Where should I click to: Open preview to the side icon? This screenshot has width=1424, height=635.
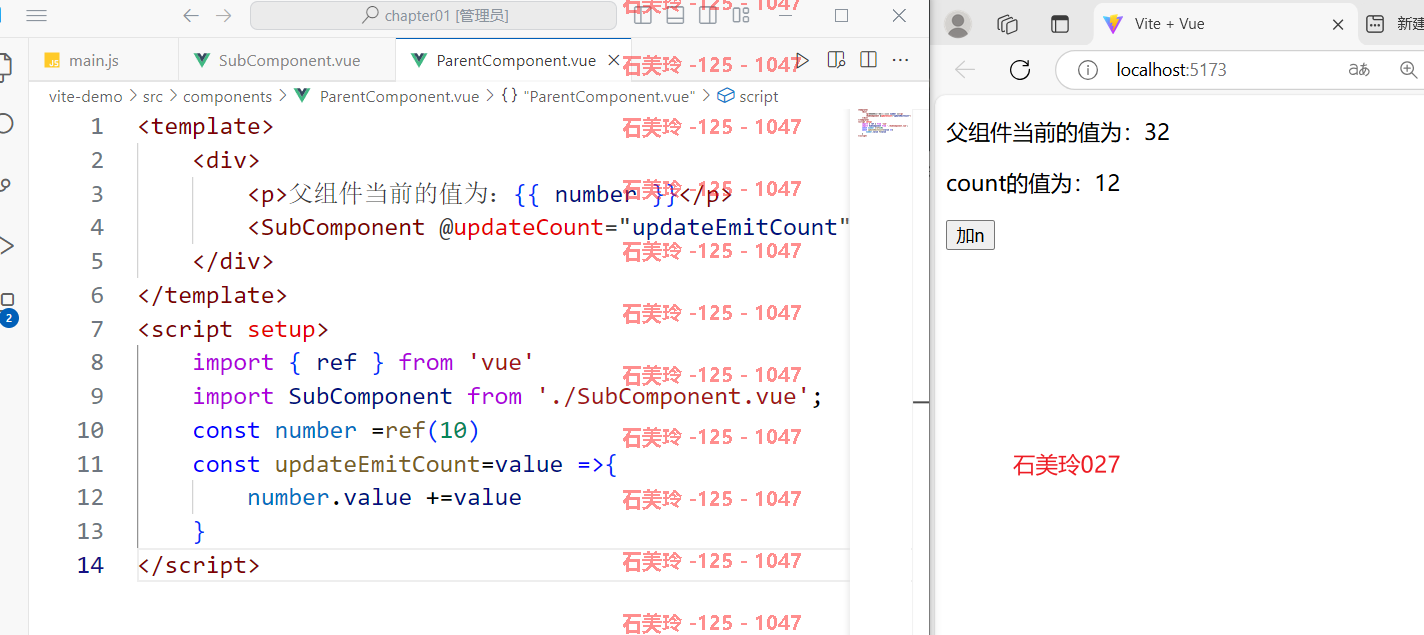(836, 60)
